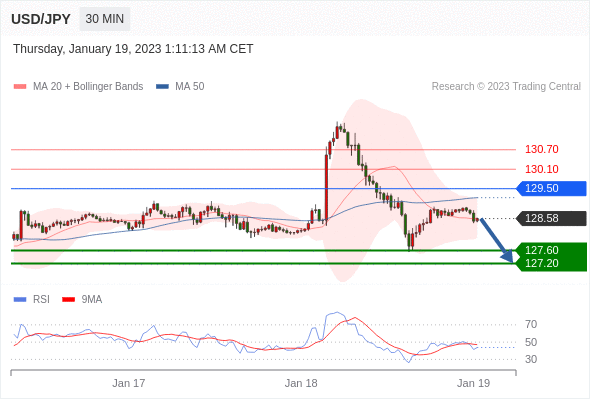Click the pink MA 20 legend swatch
590x400 pixels.
[x=20, y=87]
